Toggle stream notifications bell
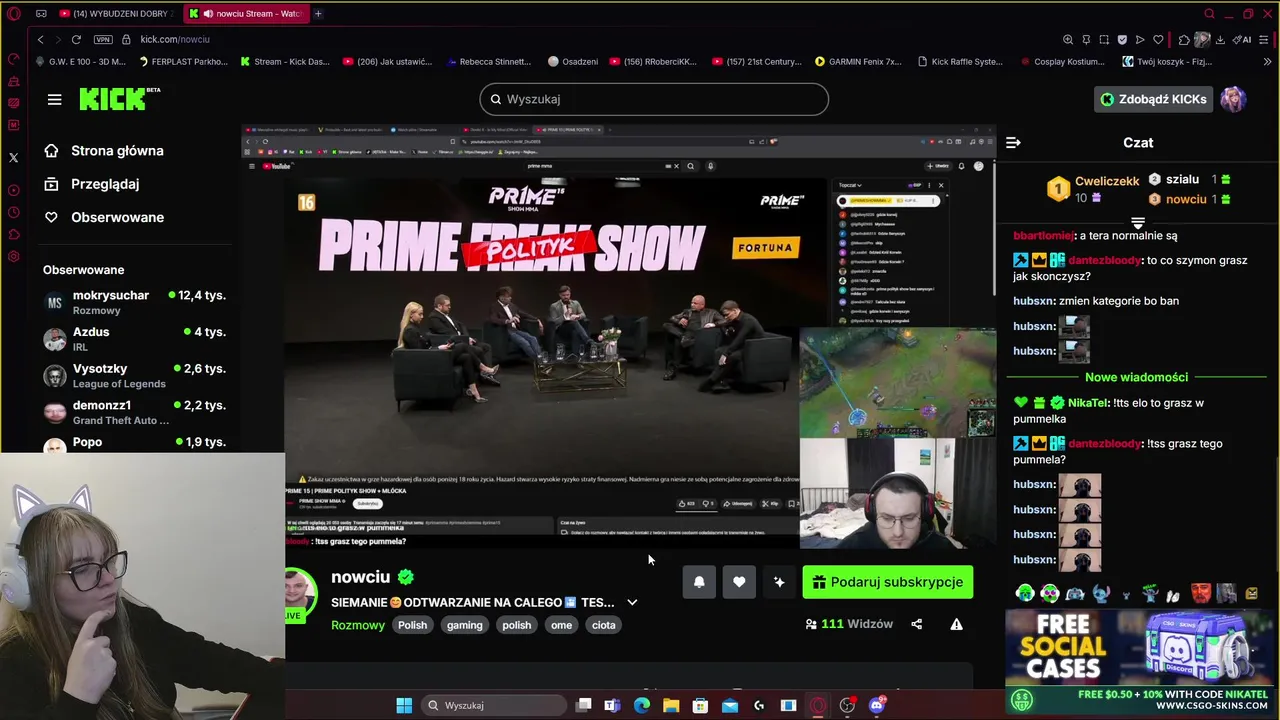The height and width of the screenshot is (720, 1280). 699,582
